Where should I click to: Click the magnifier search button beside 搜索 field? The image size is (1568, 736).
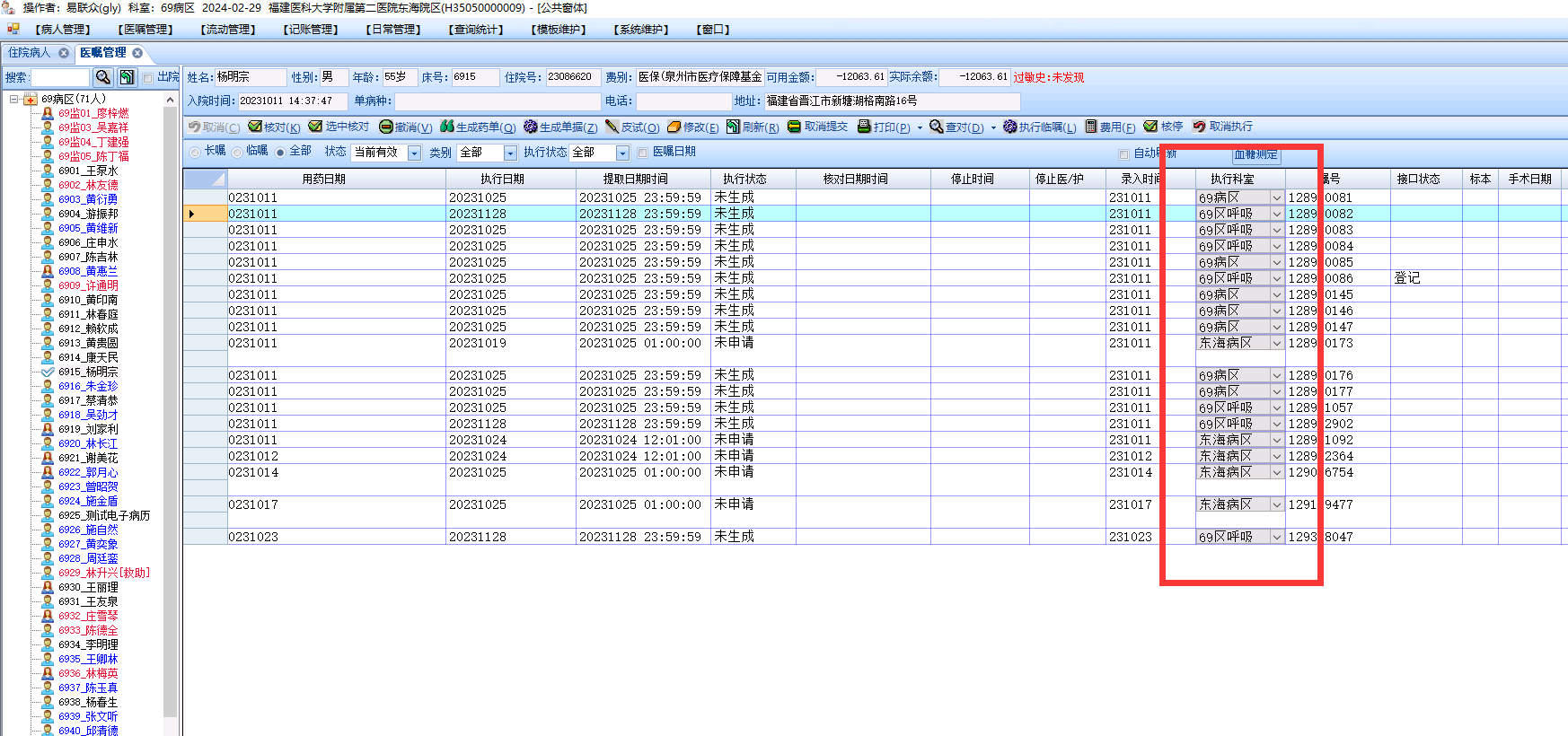pos(103,77)
